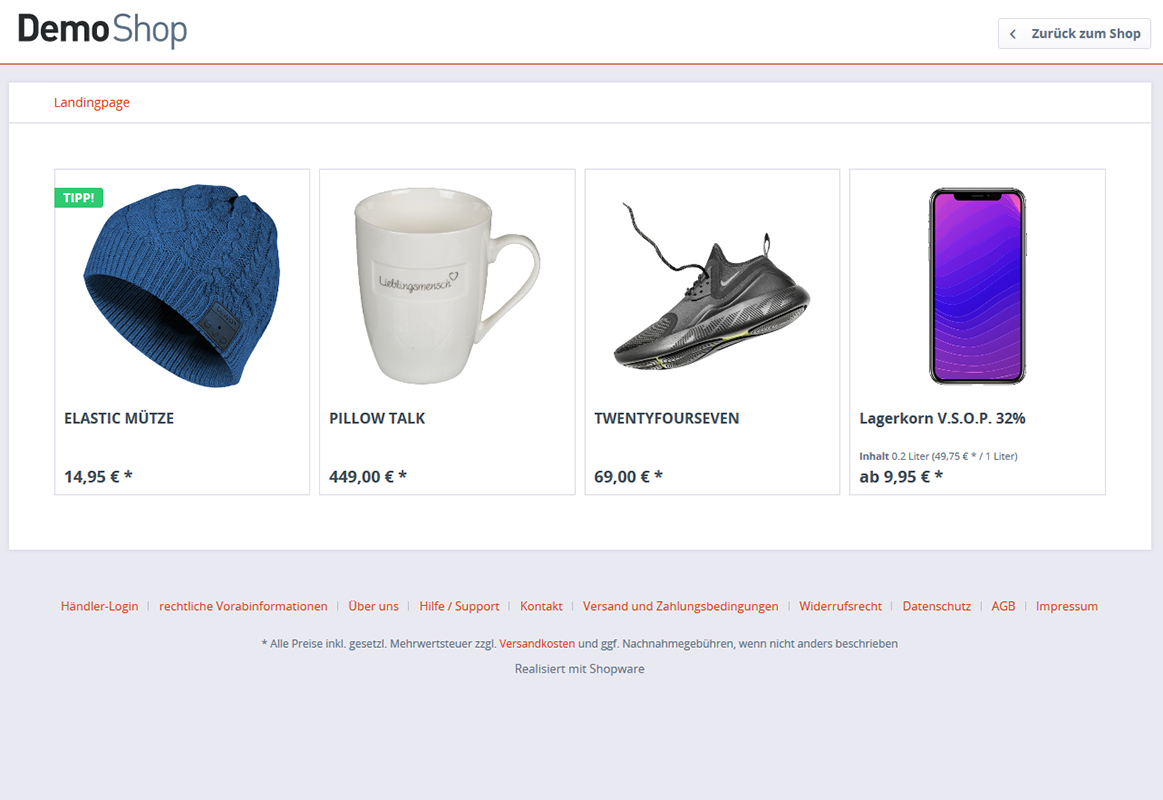Open the Widerrufsrecht footer link

coord(840,606)
